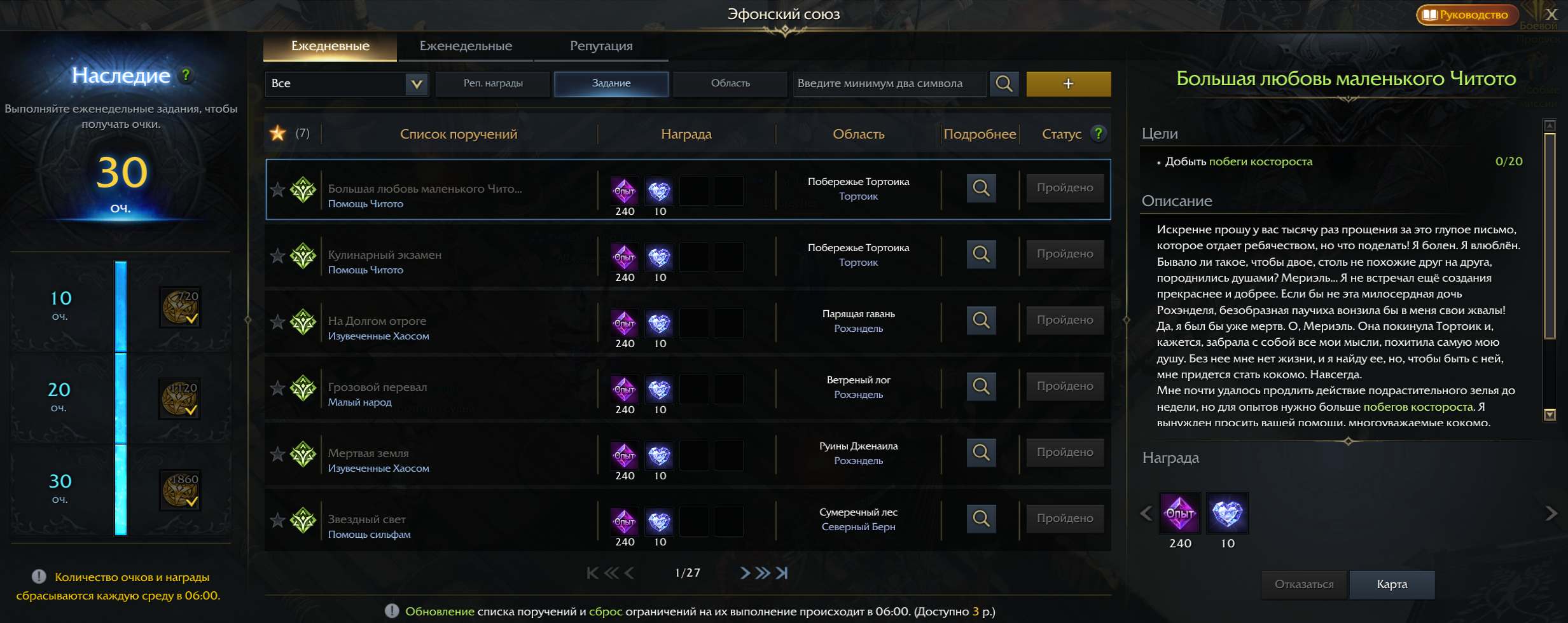Toggle favorite star for Мертвая земля quest
The width and height of the screenshot is (1568, 623).
click(x=277, y=454)
